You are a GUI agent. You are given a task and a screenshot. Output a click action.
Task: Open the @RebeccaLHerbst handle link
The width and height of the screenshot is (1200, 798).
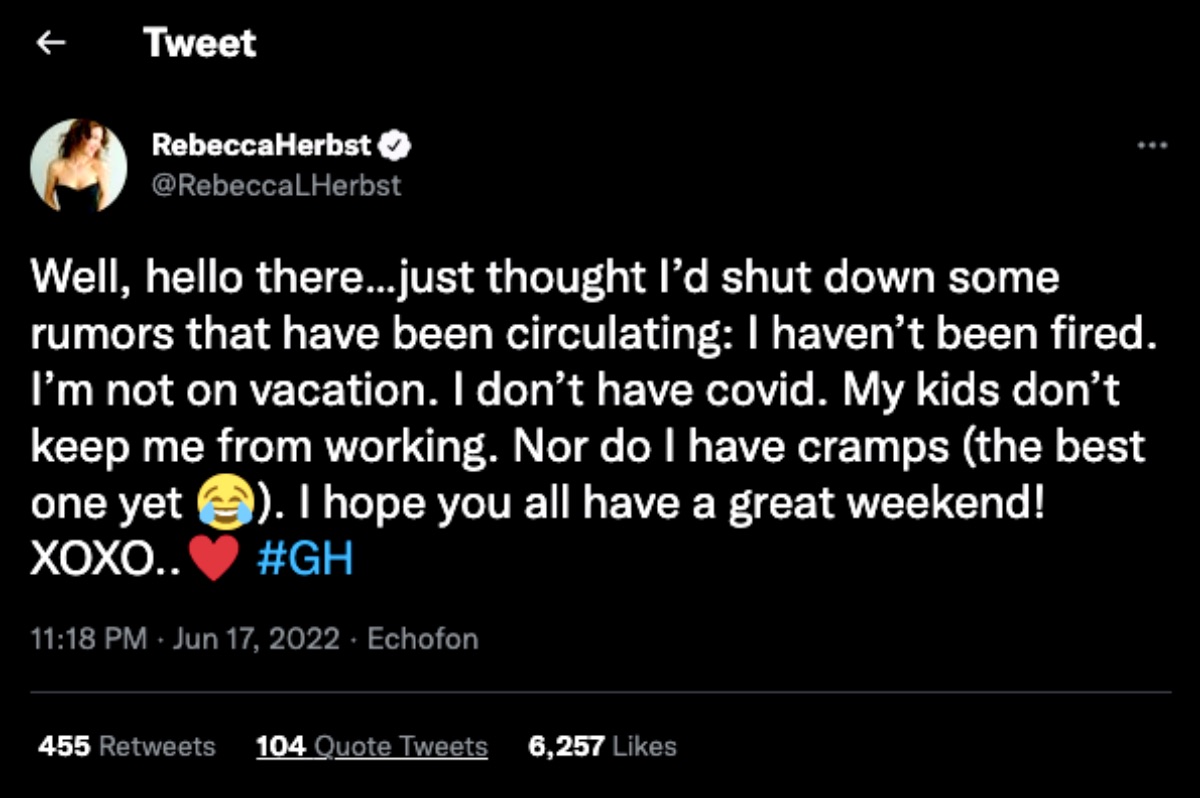coord(276,184)
